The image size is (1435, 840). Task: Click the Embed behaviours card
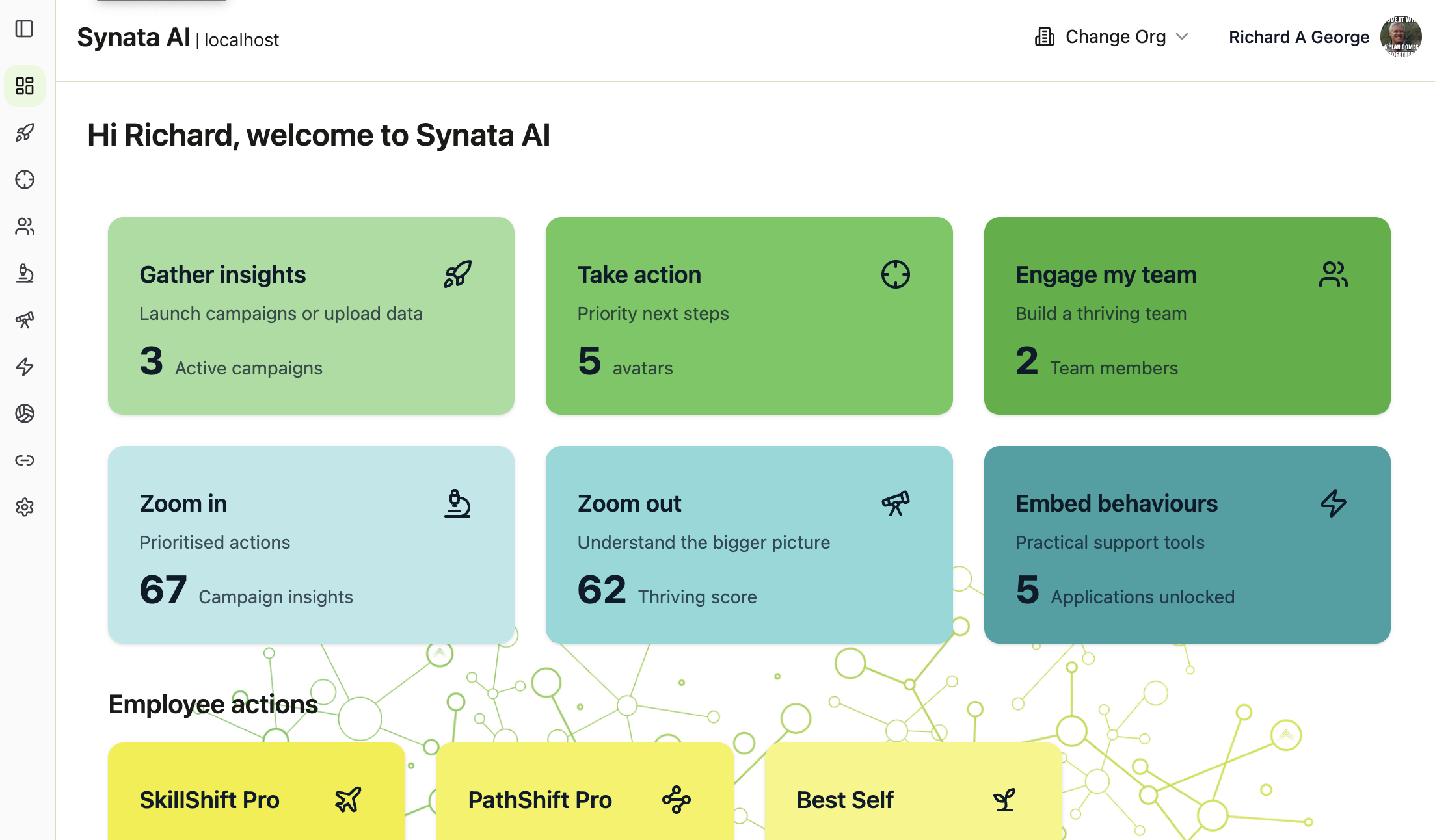1187,545
